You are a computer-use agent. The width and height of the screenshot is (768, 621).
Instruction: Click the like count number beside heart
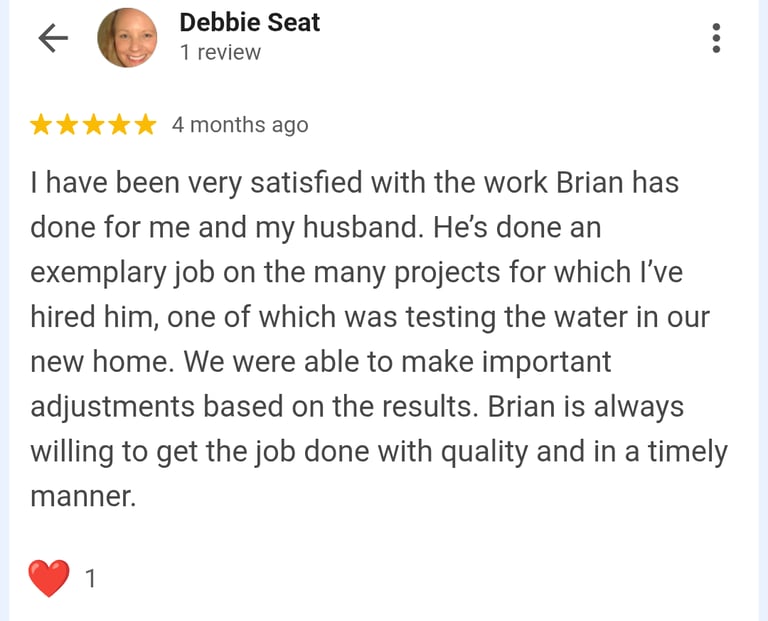coord(91,578)
